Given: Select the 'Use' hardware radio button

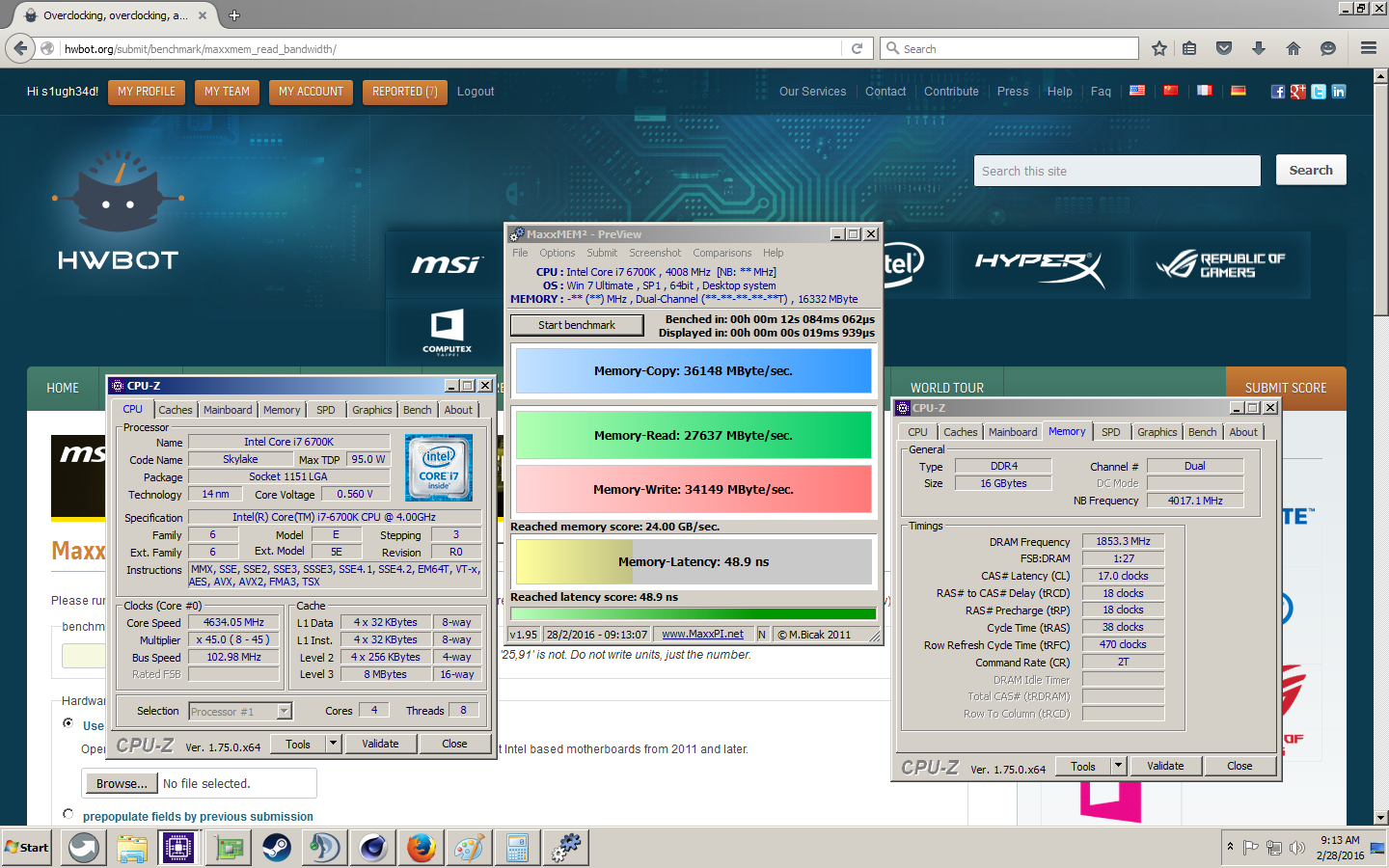Looking at the screenshot, I should [x=68, y=722].
